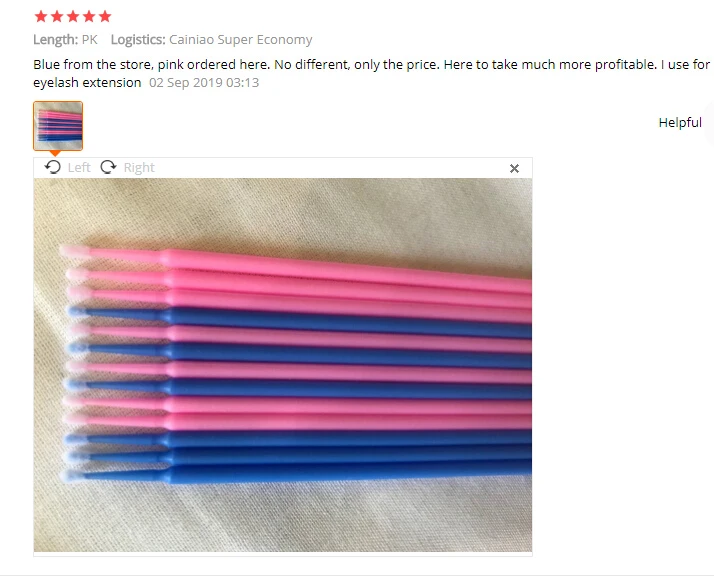Click the first red rating star
This screenshot has width=714, height=583.
pos(41,17)
